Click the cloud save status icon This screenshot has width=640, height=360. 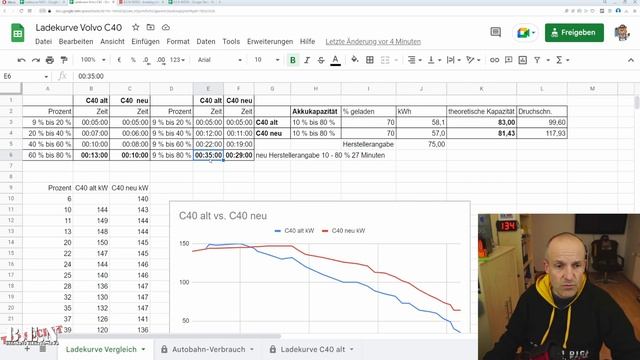[166, 27]
